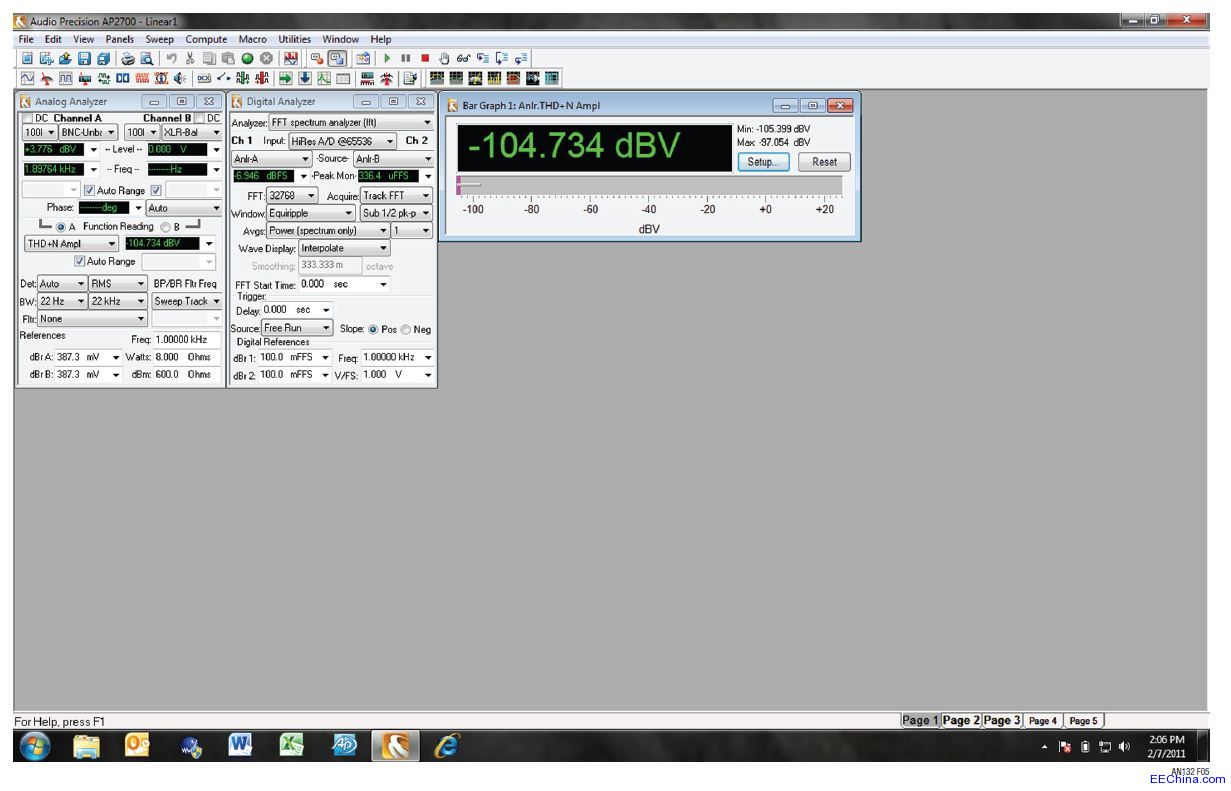Open the RMS detector dropdown

[118, 284]
